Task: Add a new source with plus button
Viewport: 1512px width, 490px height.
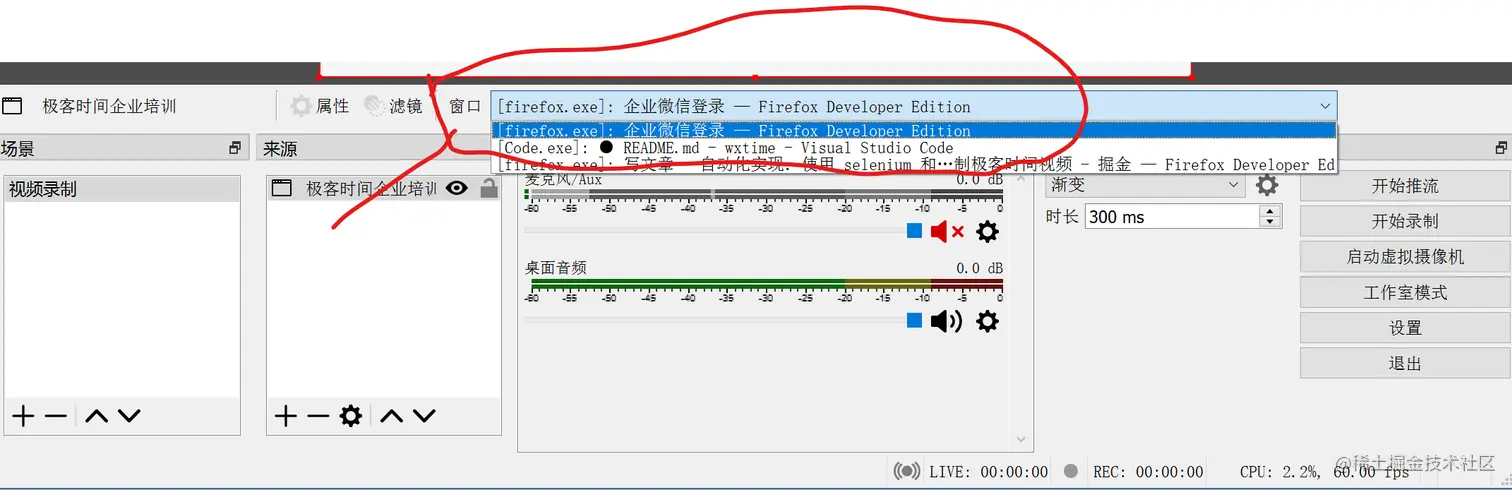Action: tap(286, 416)
